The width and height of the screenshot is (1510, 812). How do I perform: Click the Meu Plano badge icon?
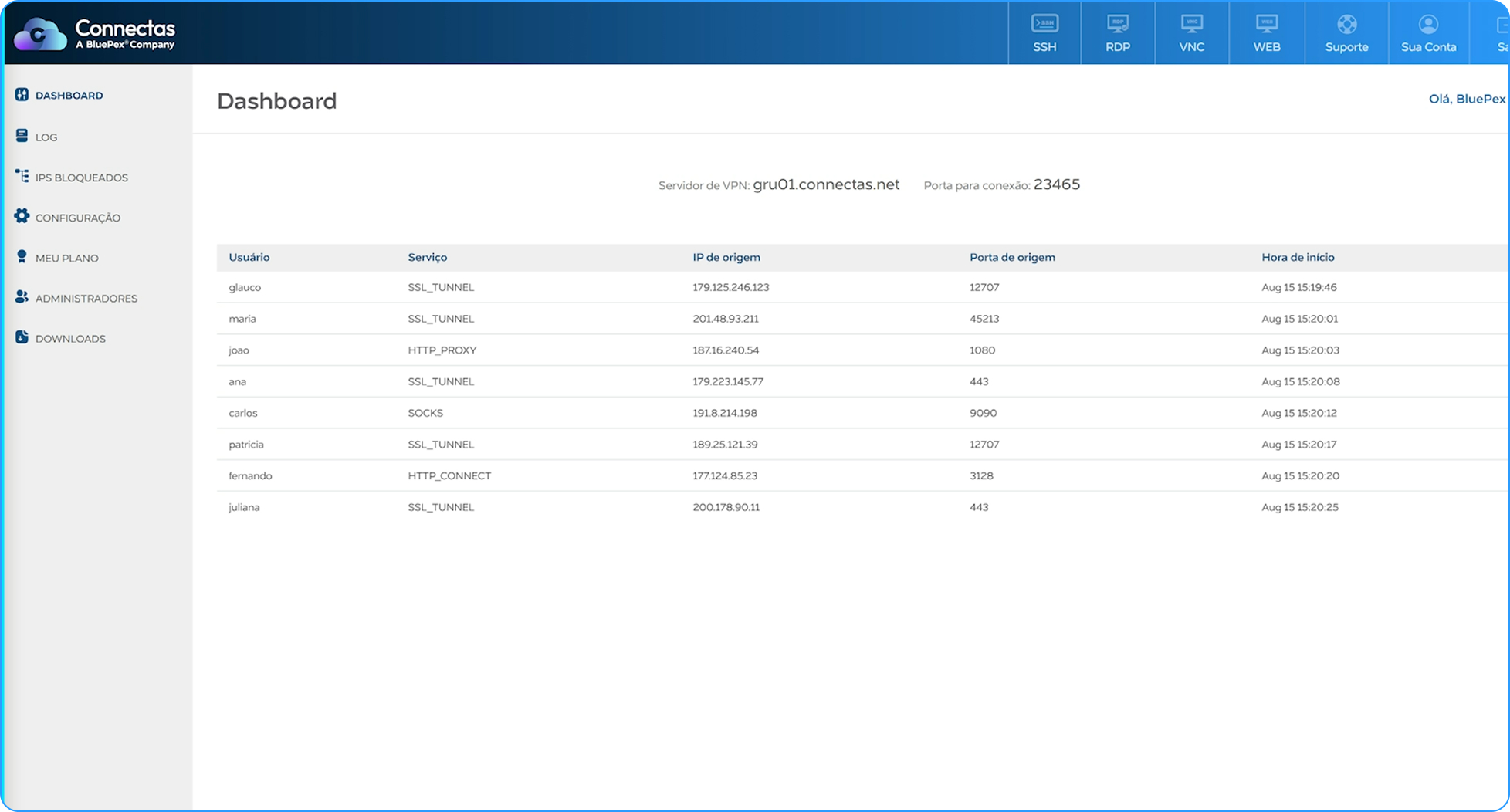point(22,256)
